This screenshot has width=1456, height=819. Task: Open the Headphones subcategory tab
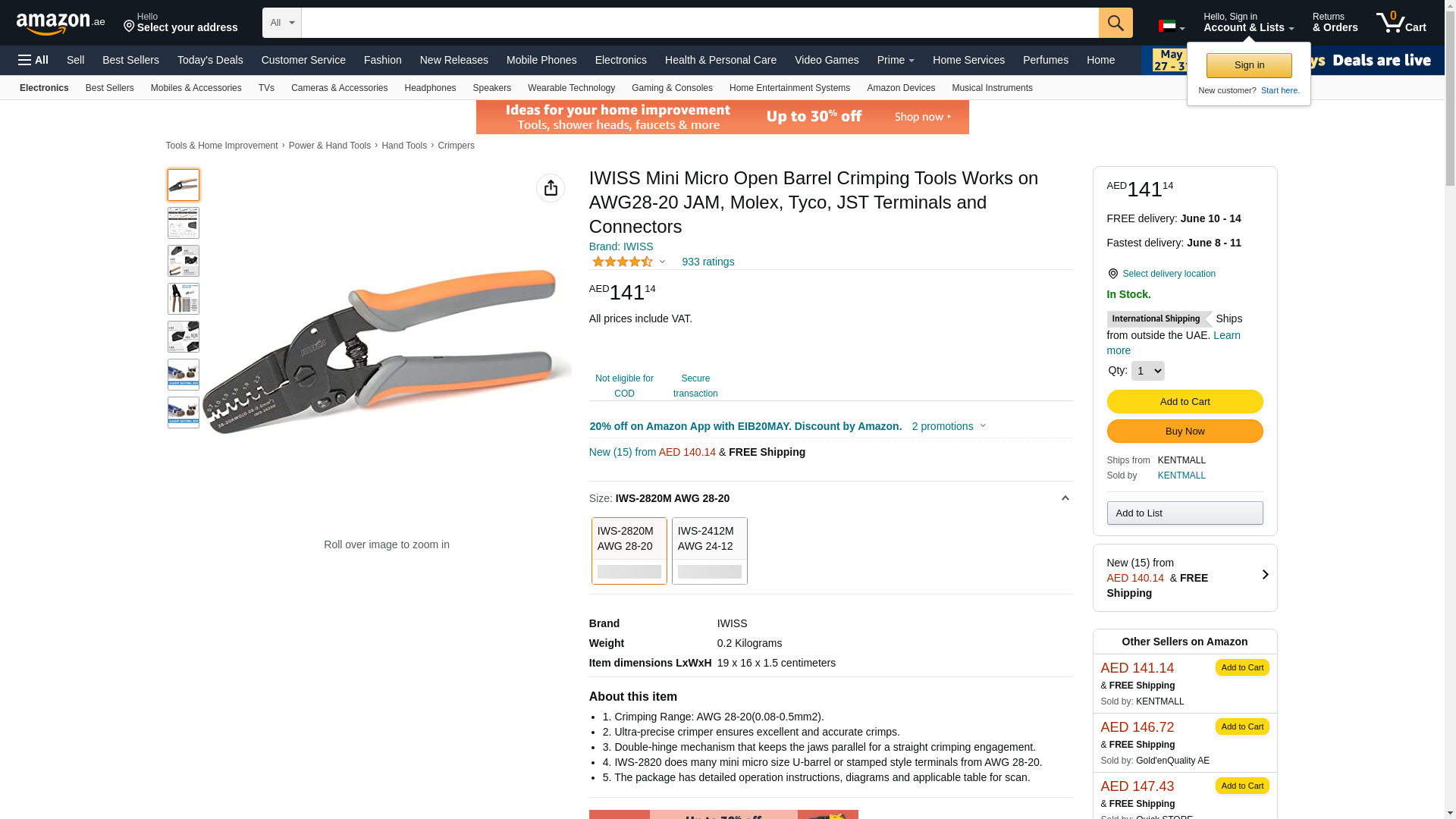pyautogui.click(x=430, y=88)
